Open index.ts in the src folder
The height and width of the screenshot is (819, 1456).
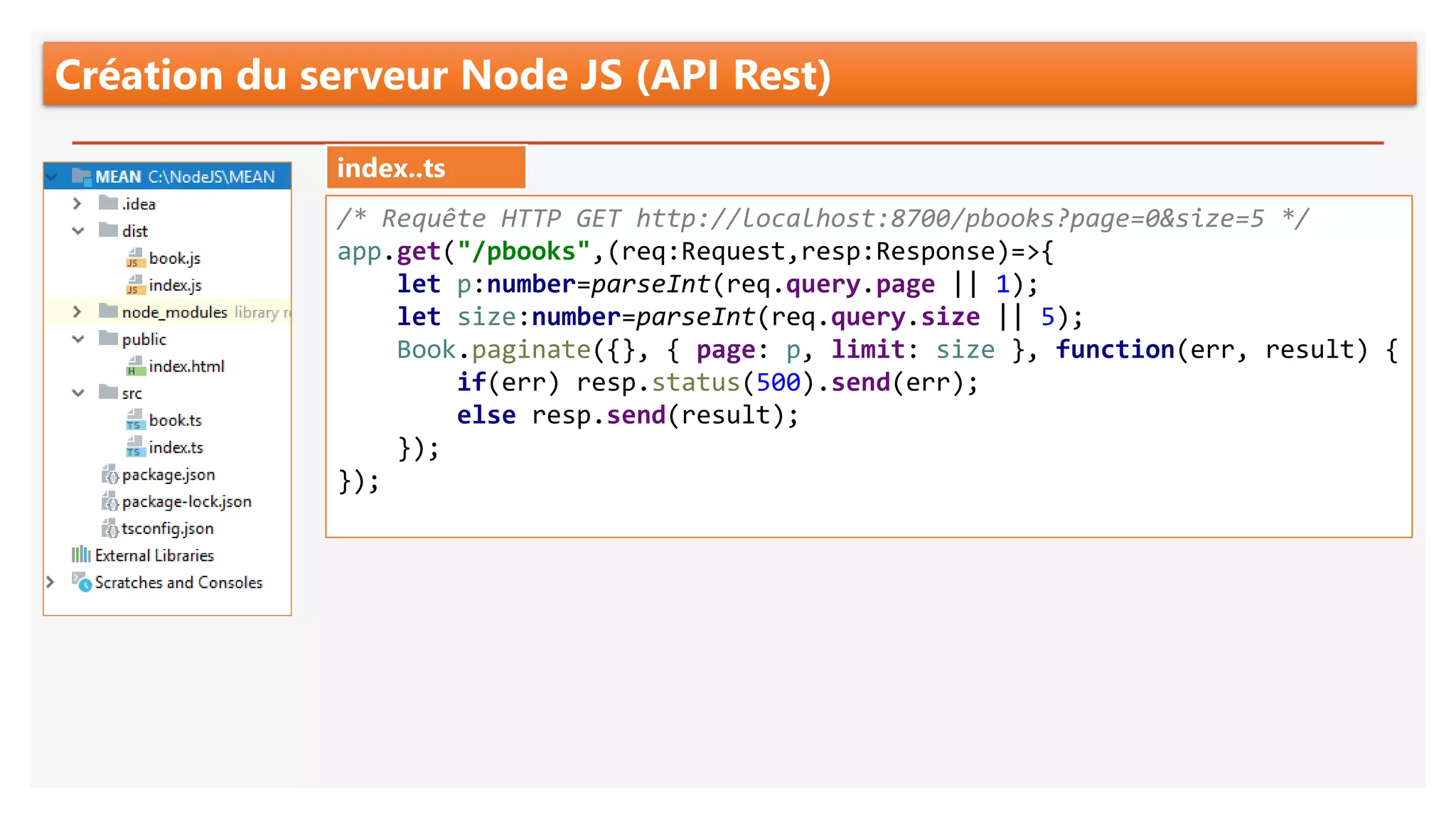176,447
